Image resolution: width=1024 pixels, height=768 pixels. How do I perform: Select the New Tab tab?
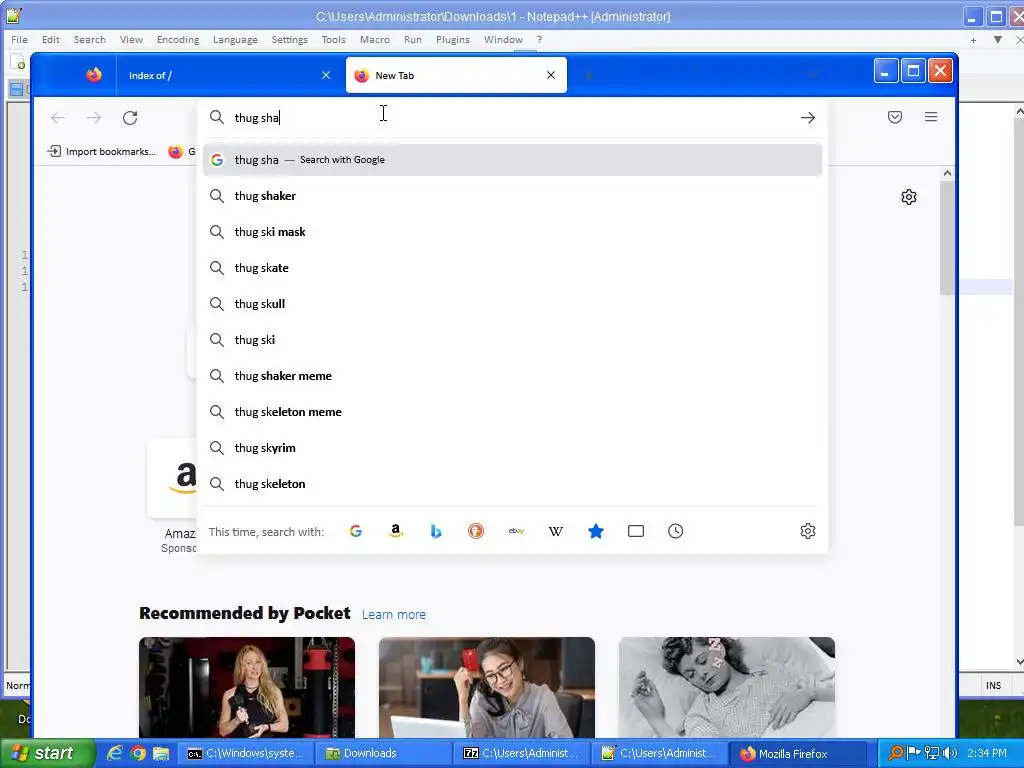pyautogui.click(x=456, y=75)
